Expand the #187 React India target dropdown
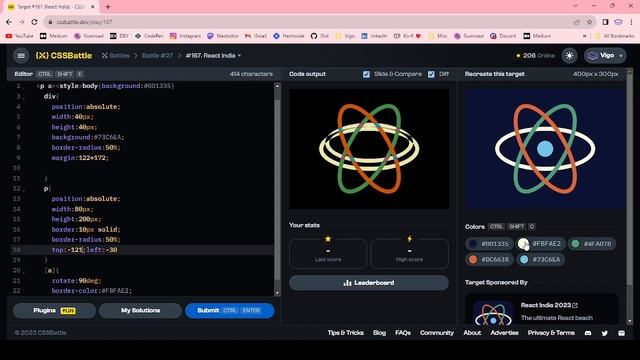640x360 pixels. (x=213, y=56)
